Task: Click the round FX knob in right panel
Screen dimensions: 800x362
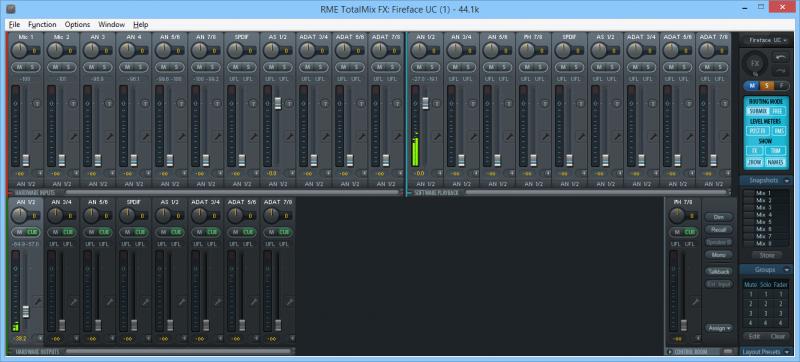Action: (756, 64)
